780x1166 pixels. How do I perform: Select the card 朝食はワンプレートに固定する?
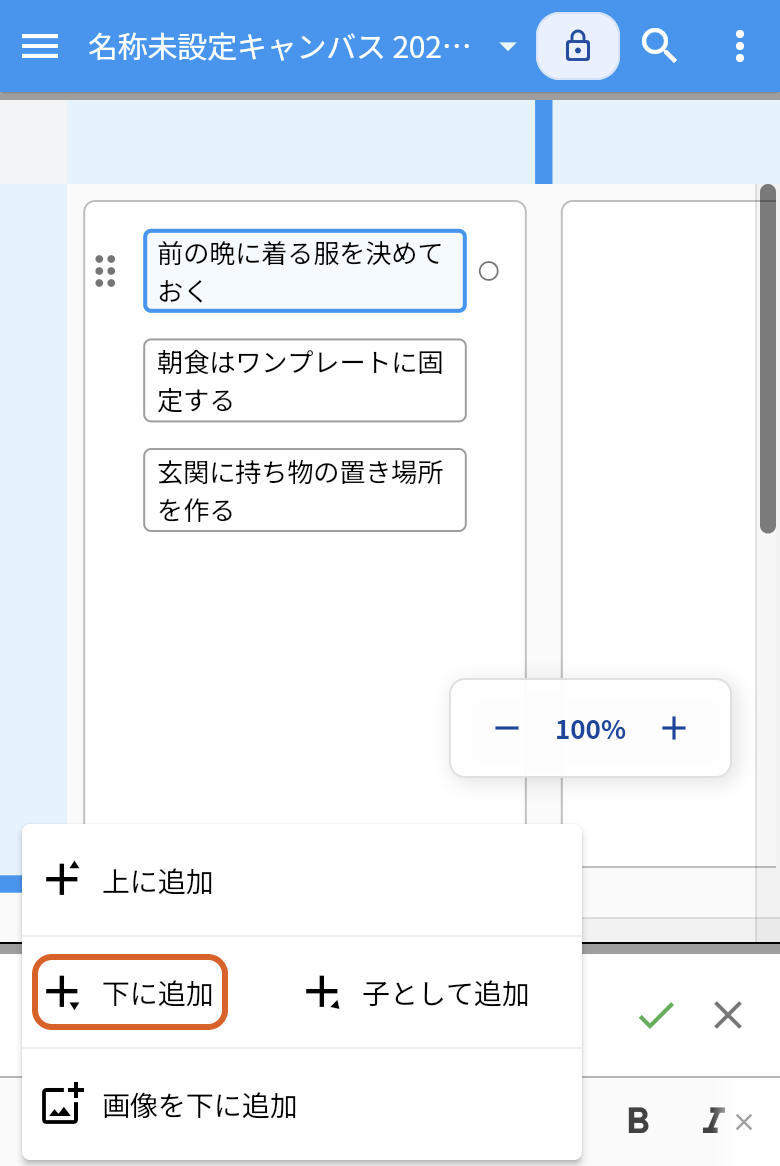(305, 380)
